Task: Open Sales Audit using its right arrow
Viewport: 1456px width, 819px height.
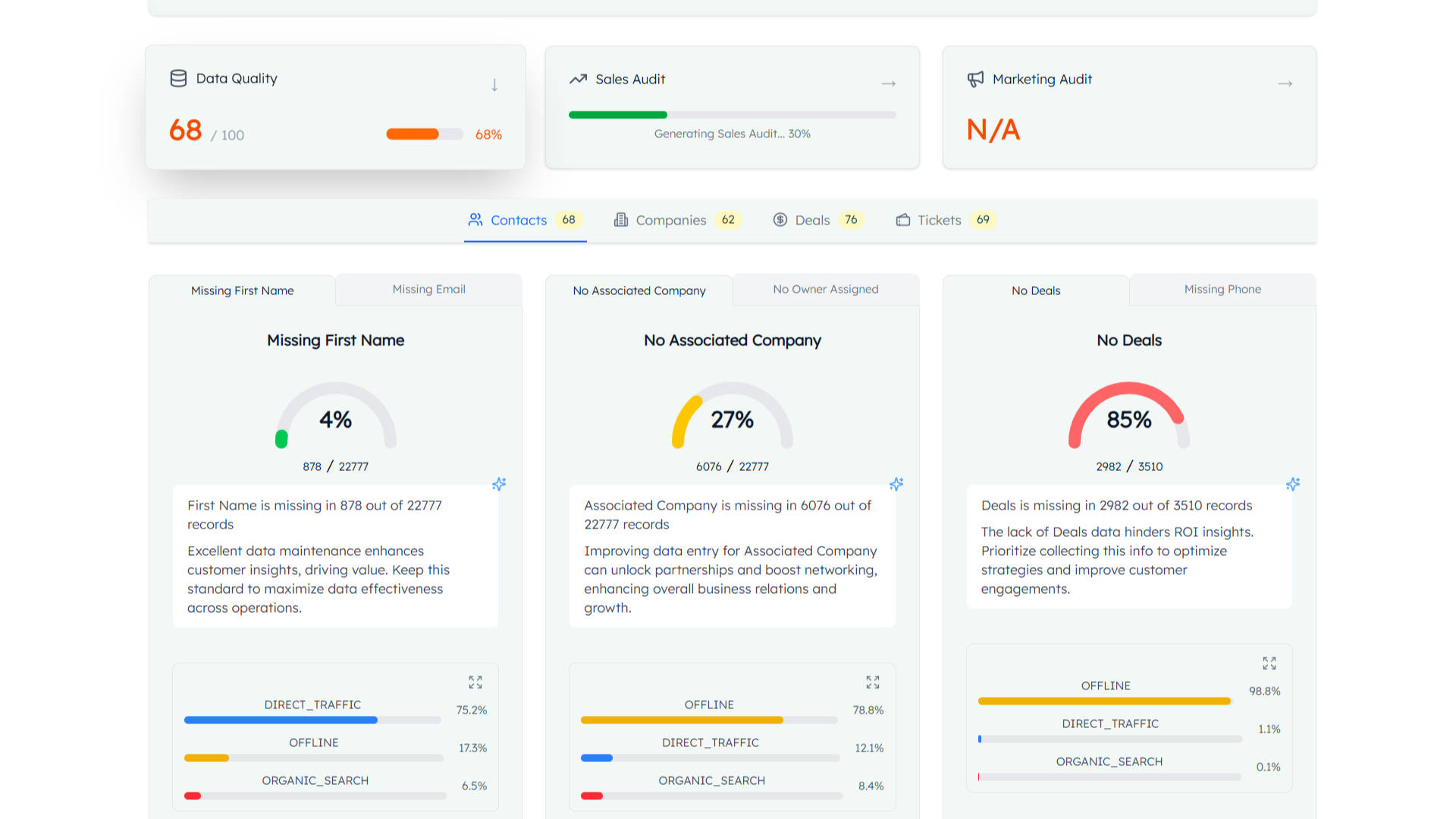Action: click(889, 83)
